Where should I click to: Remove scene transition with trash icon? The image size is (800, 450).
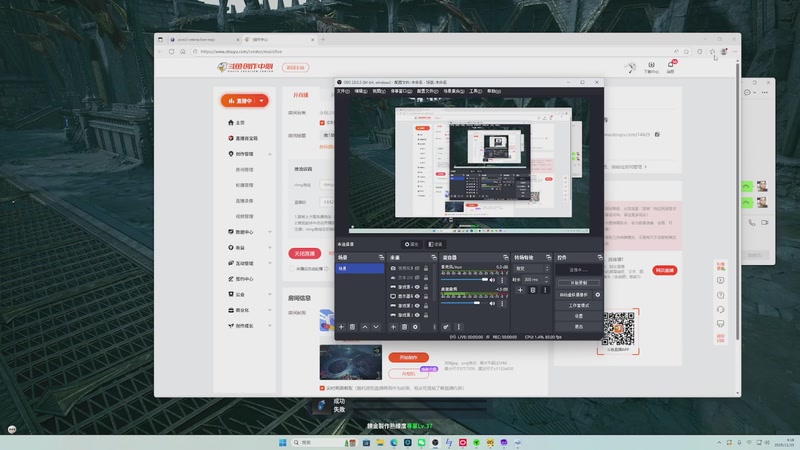pyautogui.click(x=533, y=290)
